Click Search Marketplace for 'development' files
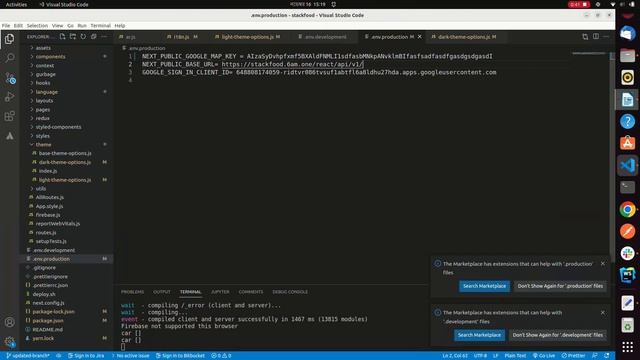This screenshot has width=640, height=360. pyautogui.click(x=479, y=335)
